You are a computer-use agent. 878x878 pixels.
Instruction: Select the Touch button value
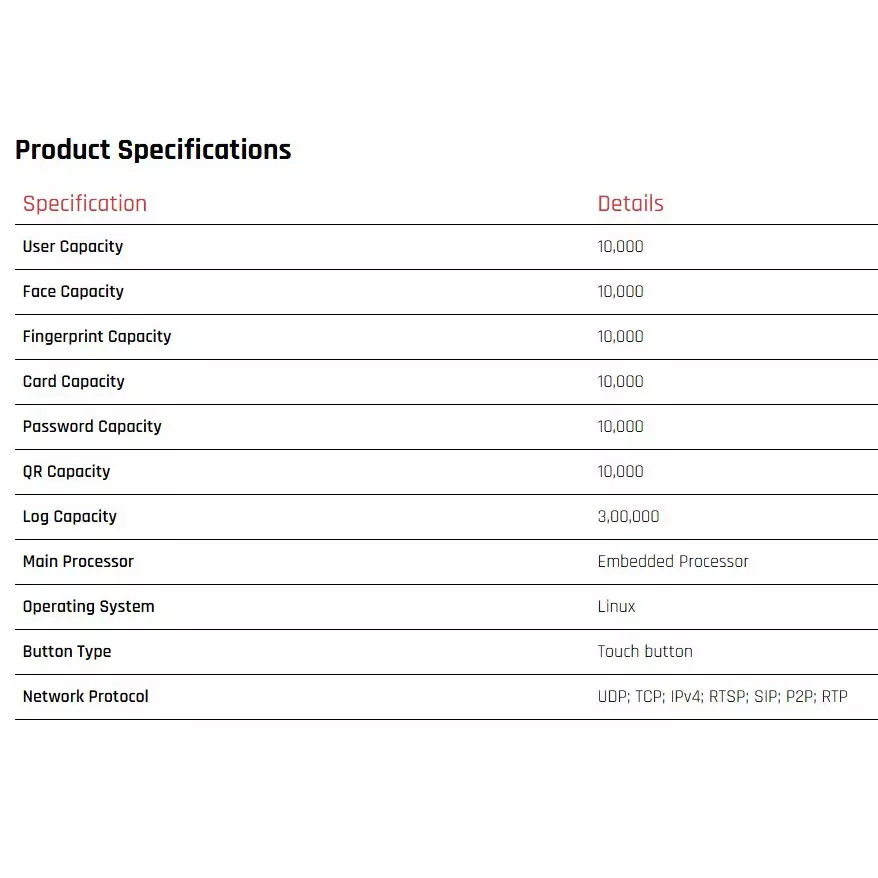click(645, 651)
